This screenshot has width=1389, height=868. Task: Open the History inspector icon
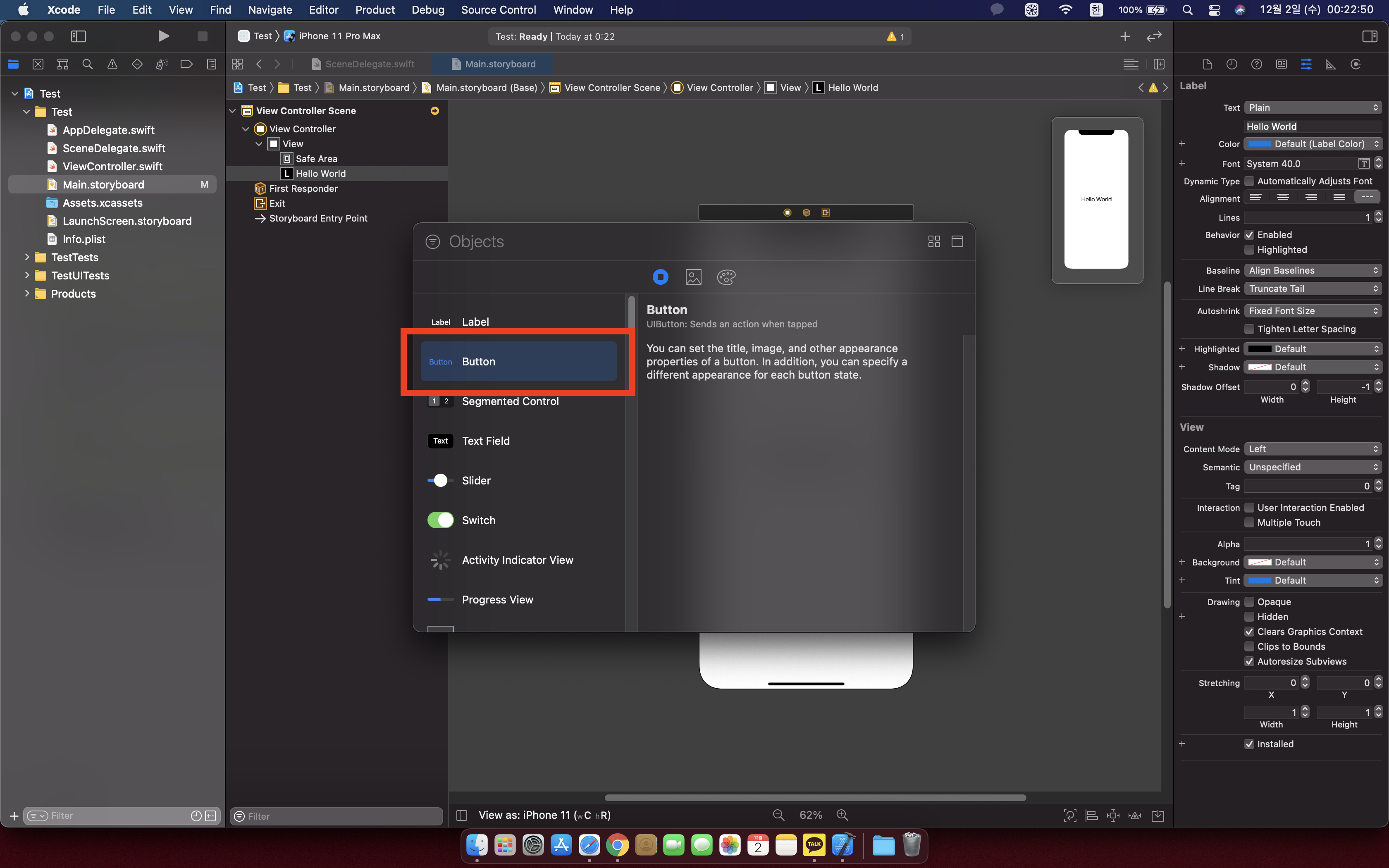[1232, 64]
